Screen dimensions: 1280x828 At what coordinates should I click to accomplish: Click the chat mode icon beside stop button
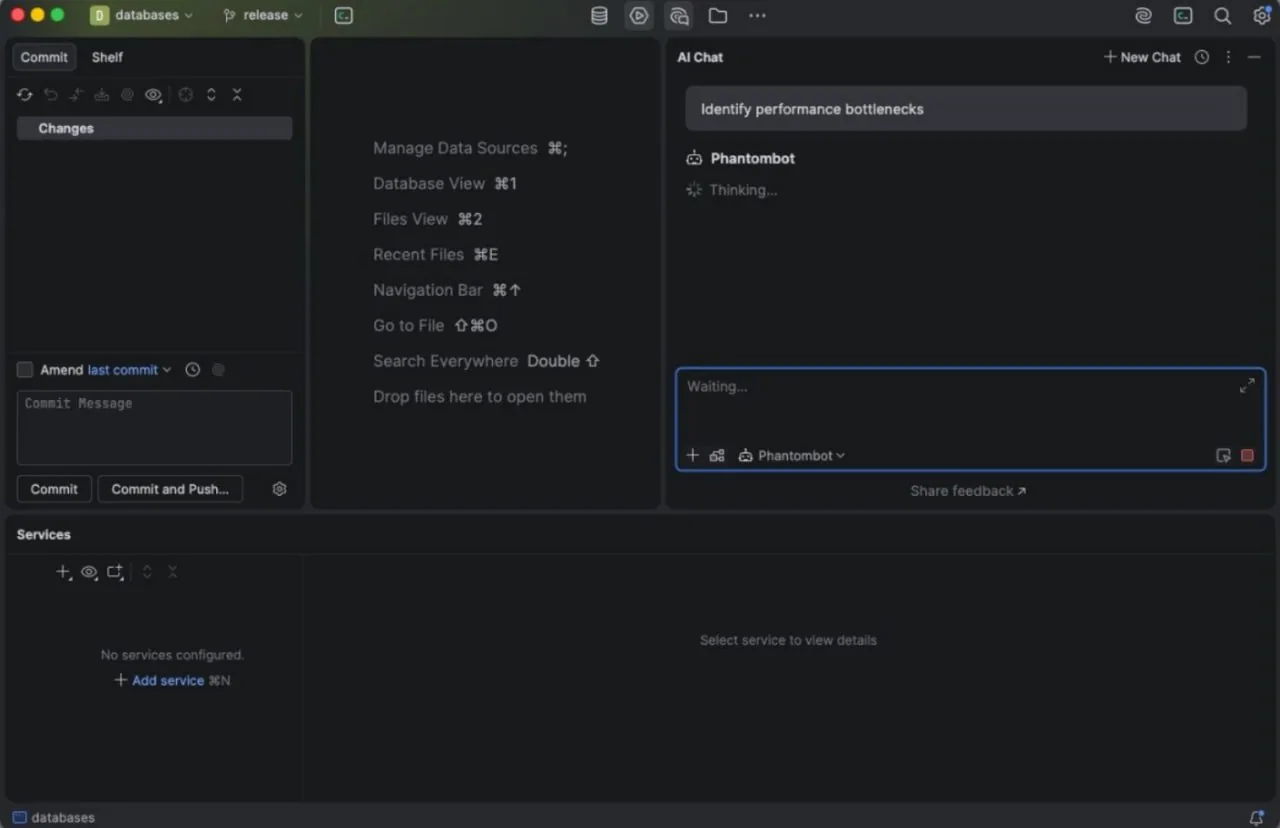[1223, 455]
